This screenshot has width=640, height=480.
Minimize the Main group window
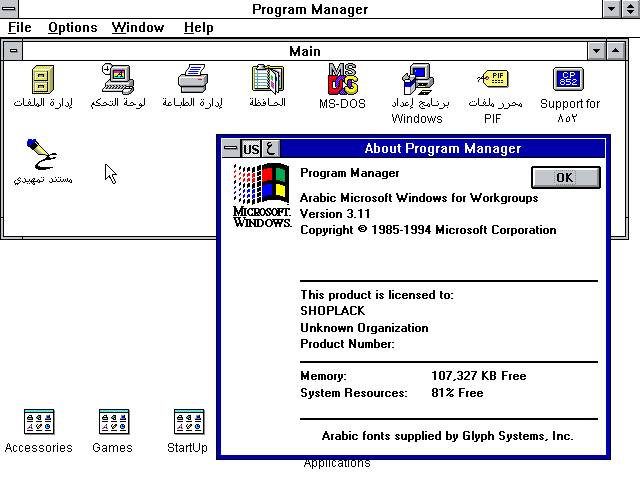596,51
